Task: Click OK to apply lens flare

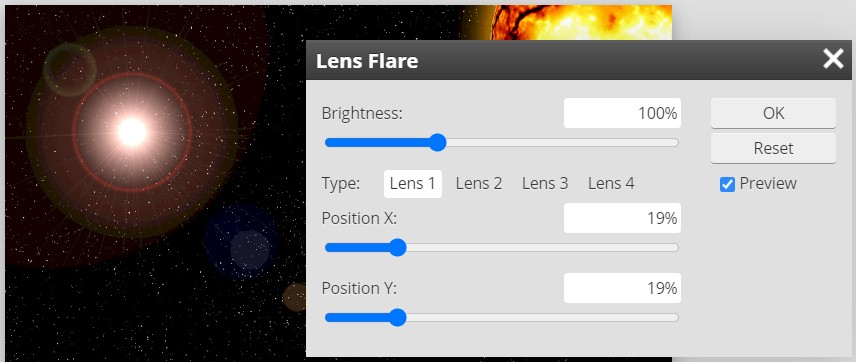Action: point(773,113)
